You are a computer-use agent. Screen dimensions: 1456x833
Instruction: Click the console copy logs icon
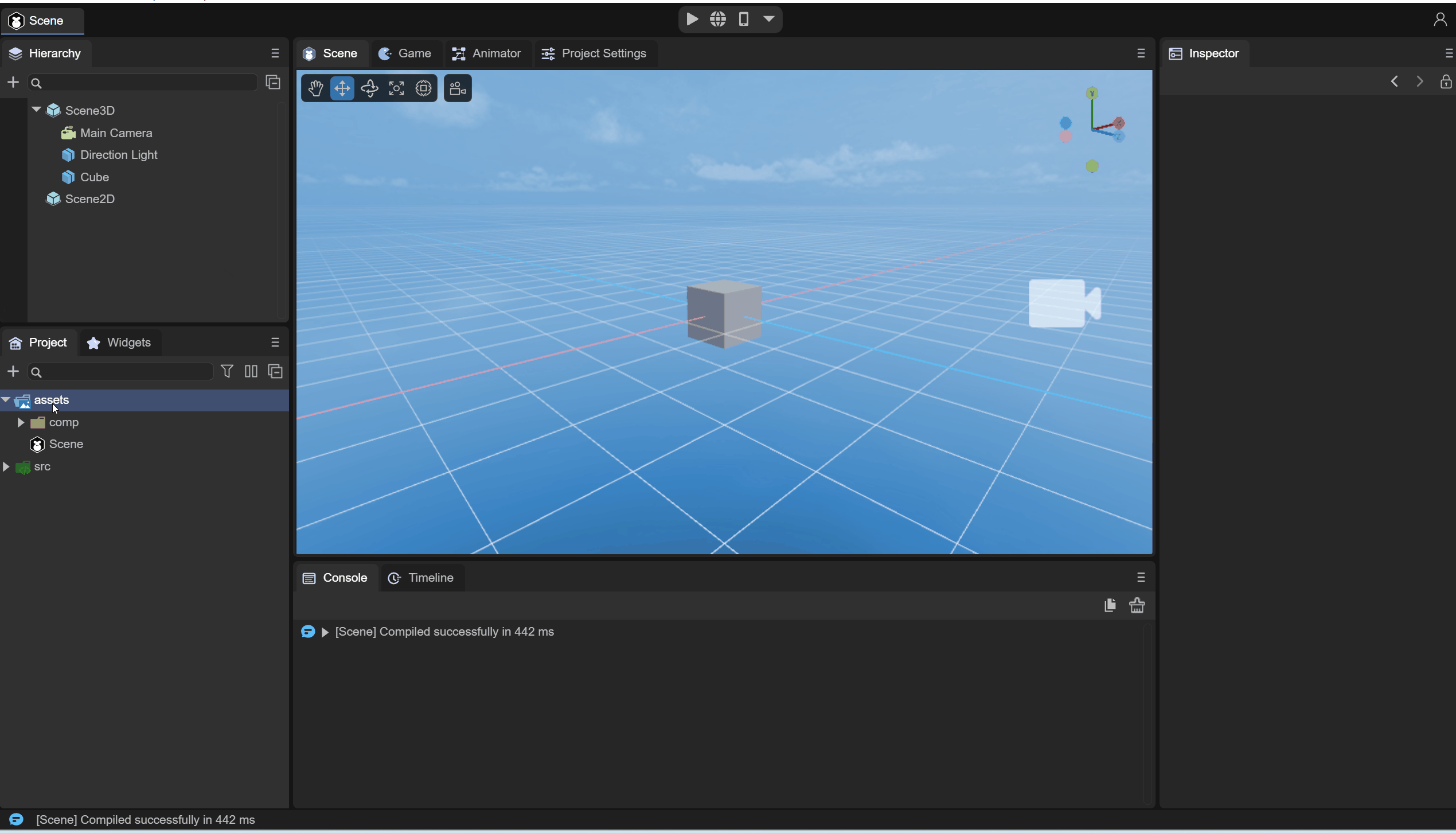pos(1110,606)
